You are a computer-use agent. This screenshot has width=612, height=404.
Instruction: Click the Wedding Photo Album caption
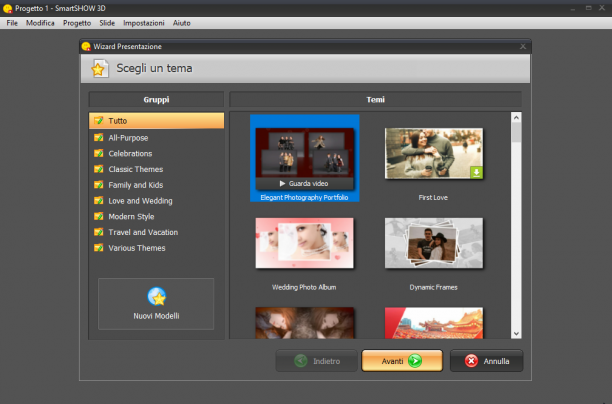pyautogui.click(x=304, y=287)
